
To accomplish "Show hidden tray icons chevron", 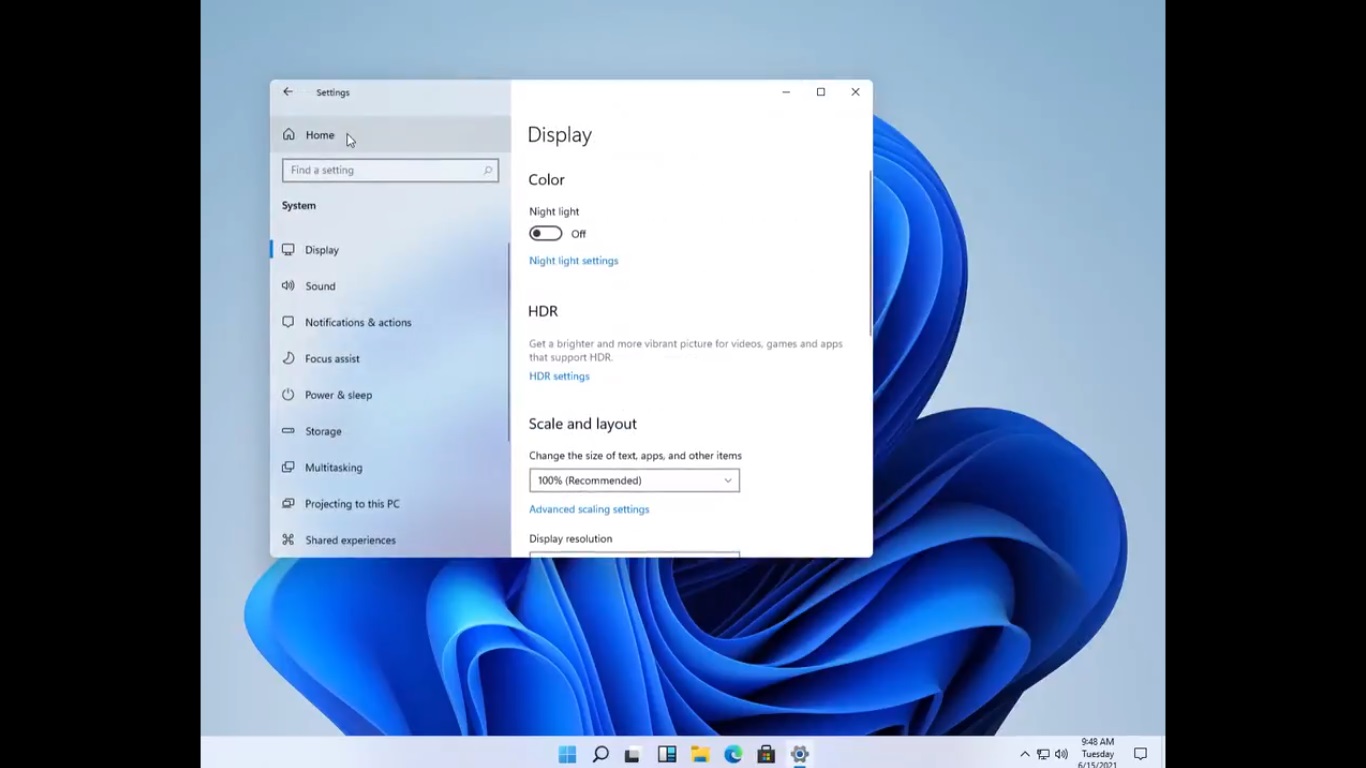I will tap(1025, 754).
